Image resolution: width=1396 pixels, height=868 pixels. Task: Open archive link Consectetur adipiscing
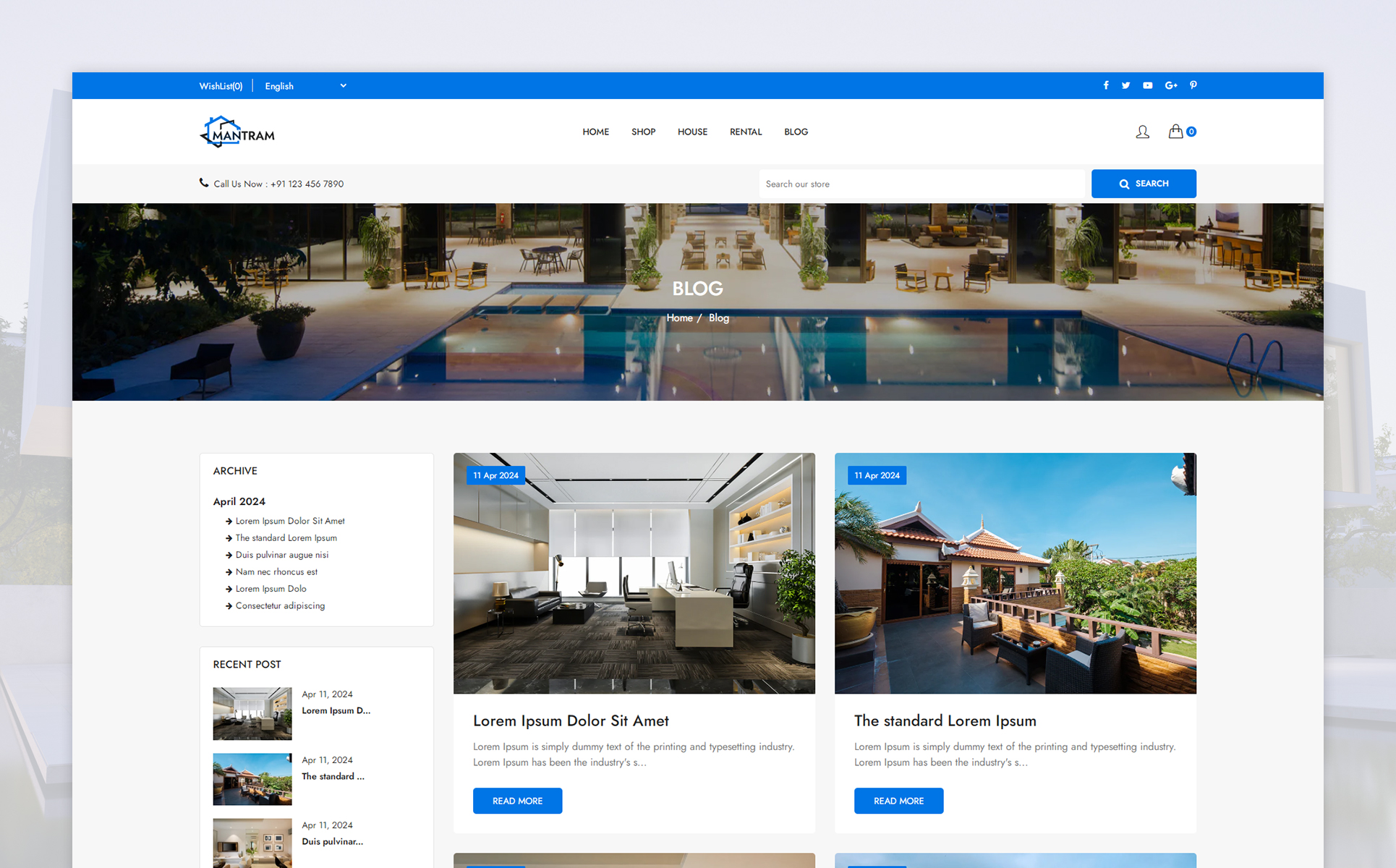[280, 606]
